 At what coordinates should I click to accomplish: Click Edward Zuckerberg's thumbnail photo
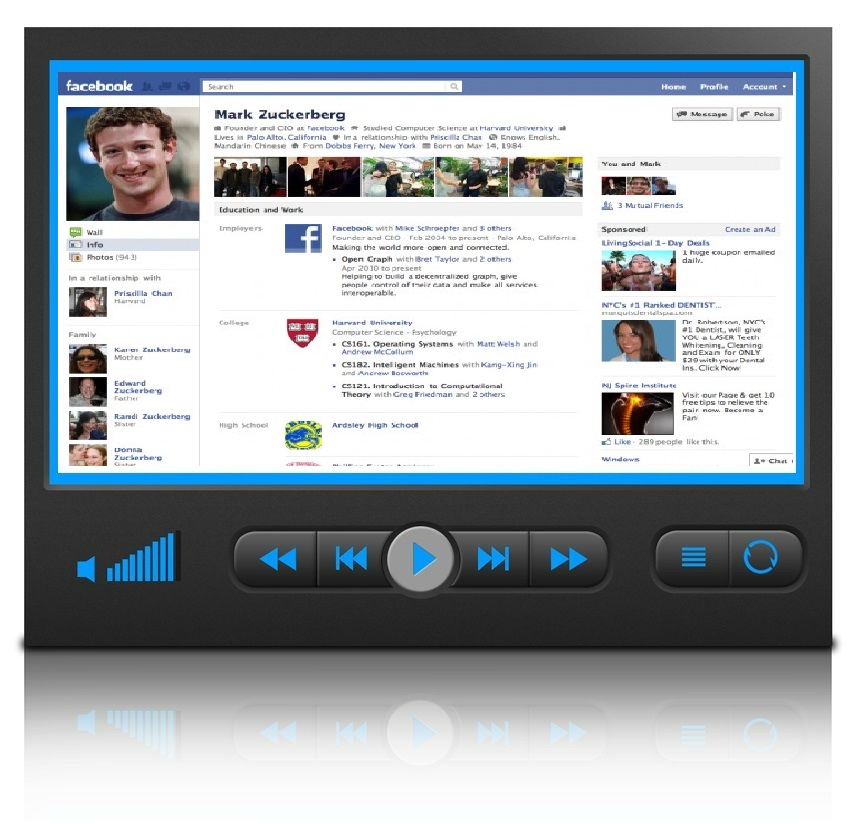click(x=88, y=392)
